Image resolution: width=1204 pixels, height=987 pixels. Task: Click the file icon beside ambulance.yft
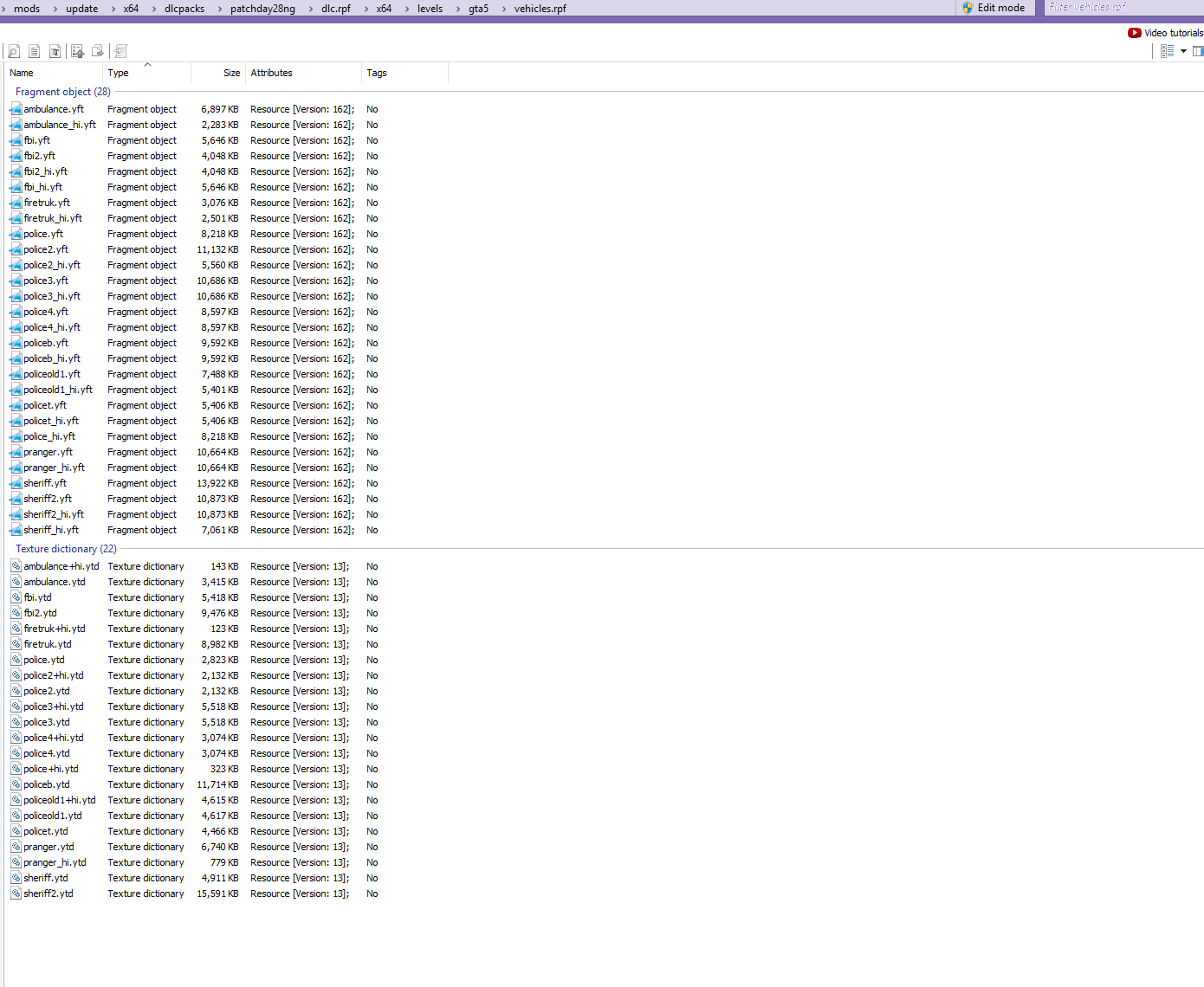coord(16,109)
